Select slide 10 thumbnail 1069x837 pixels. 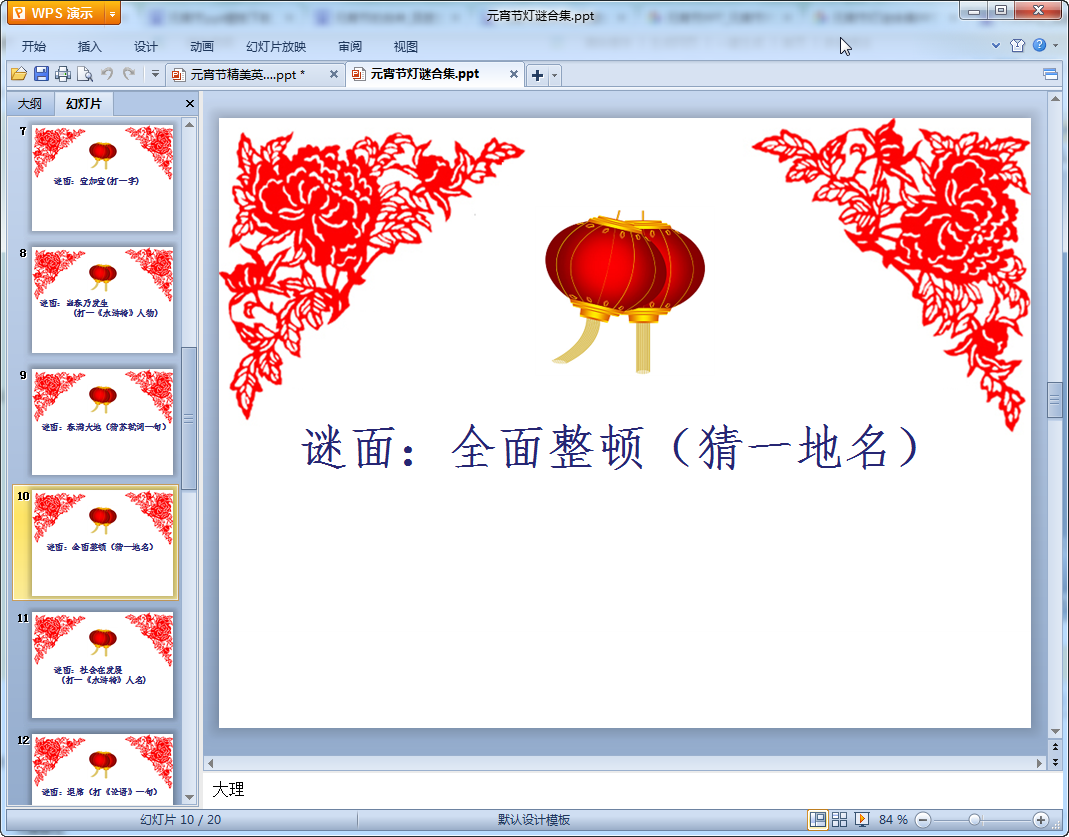[x=102, y=543]
